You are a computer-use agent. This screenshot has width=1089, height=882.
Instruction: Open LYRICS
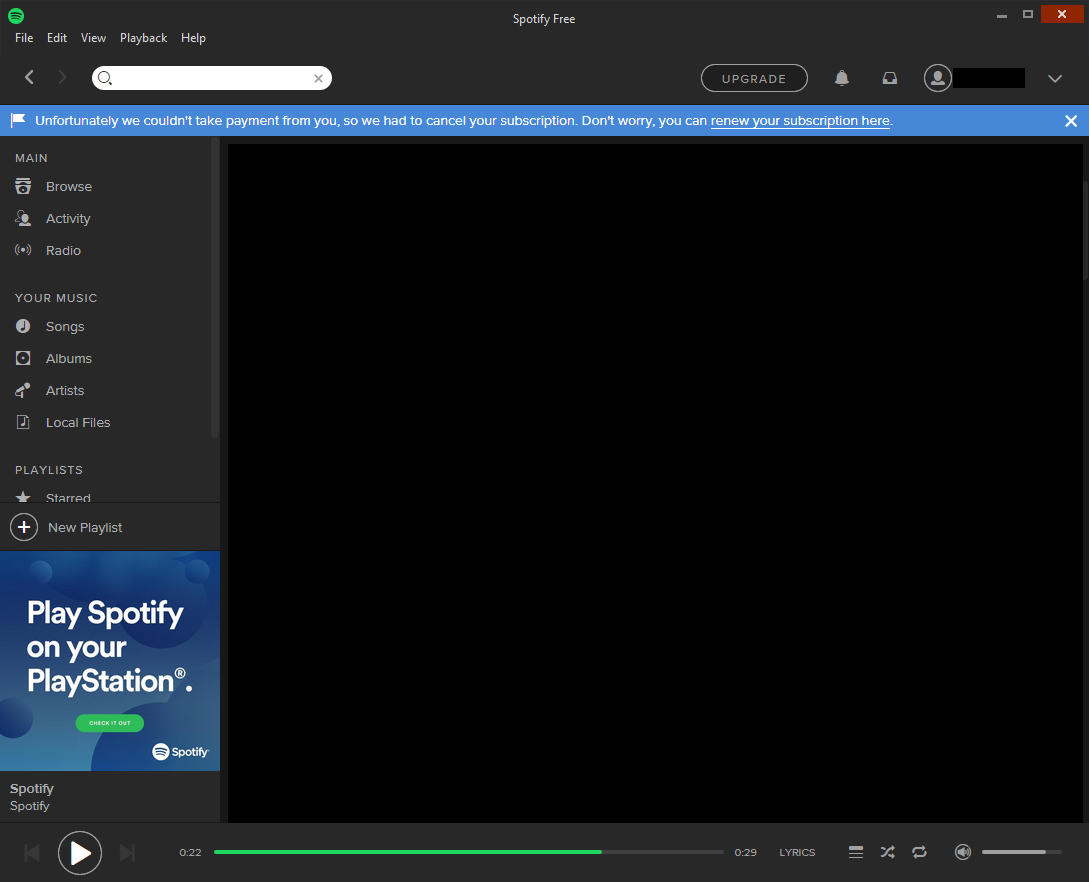(797, 853)
